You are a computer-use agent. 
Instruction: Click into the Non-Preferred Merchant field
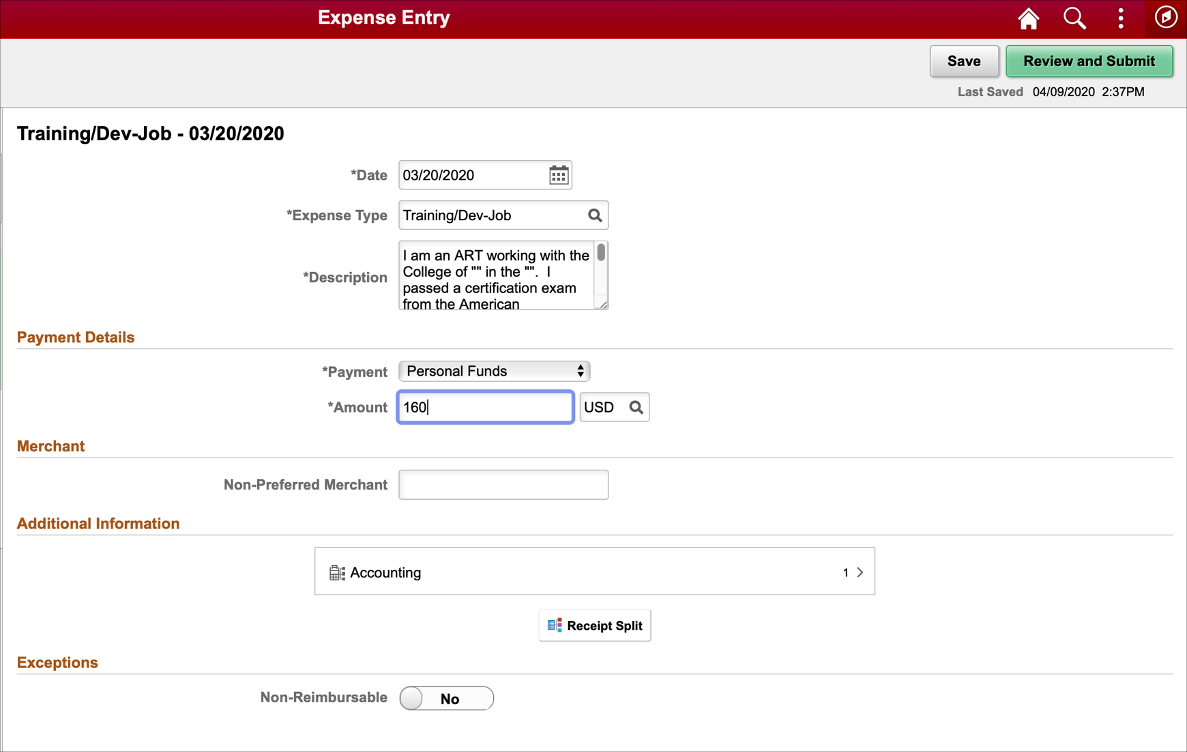[503, 485]
